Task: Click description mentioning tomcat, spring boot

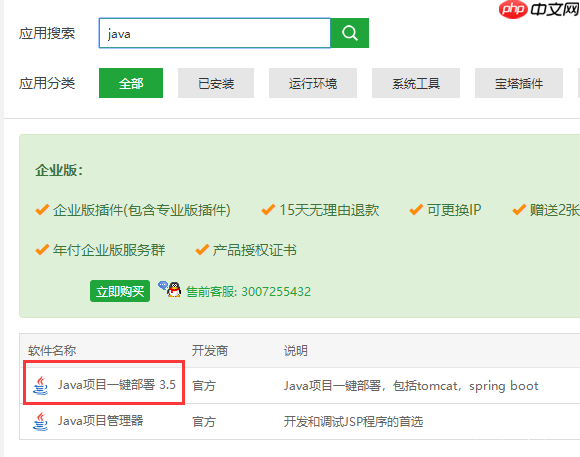Action: pos(411,386)
